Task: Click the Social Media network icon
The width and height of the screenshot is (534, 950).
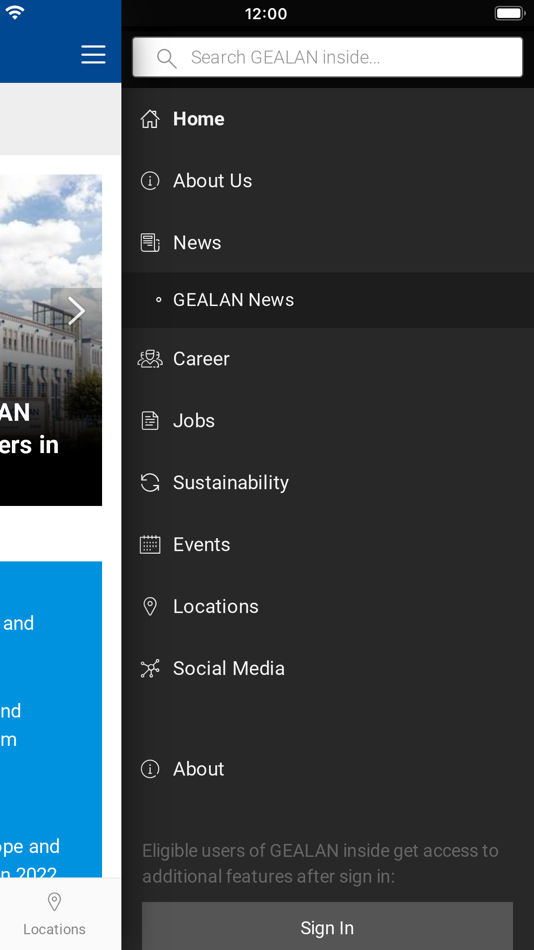Action: tap(150, 668)
